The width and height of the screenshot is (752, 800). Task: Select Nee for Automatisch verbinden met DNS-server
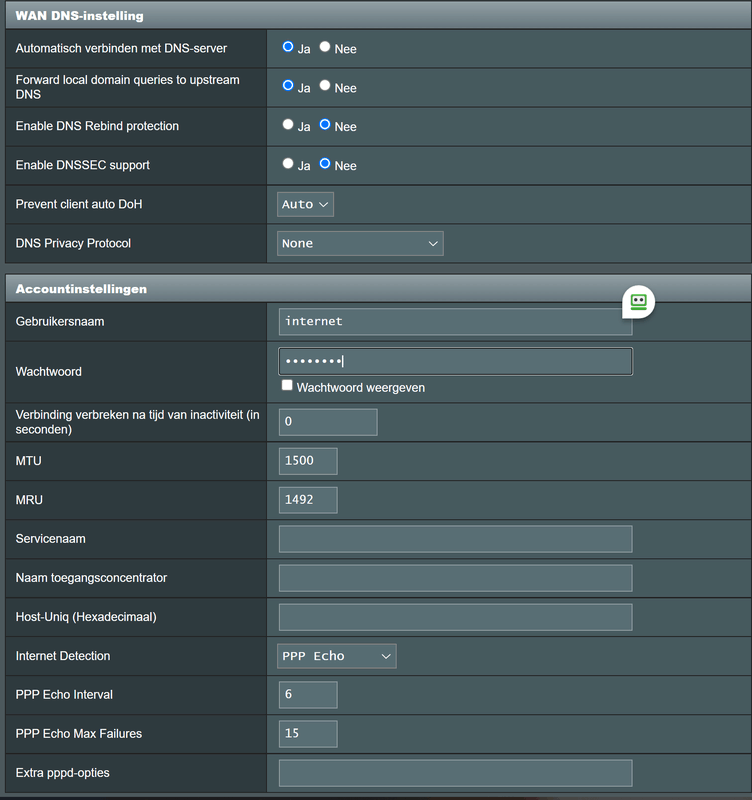[325, 47]
